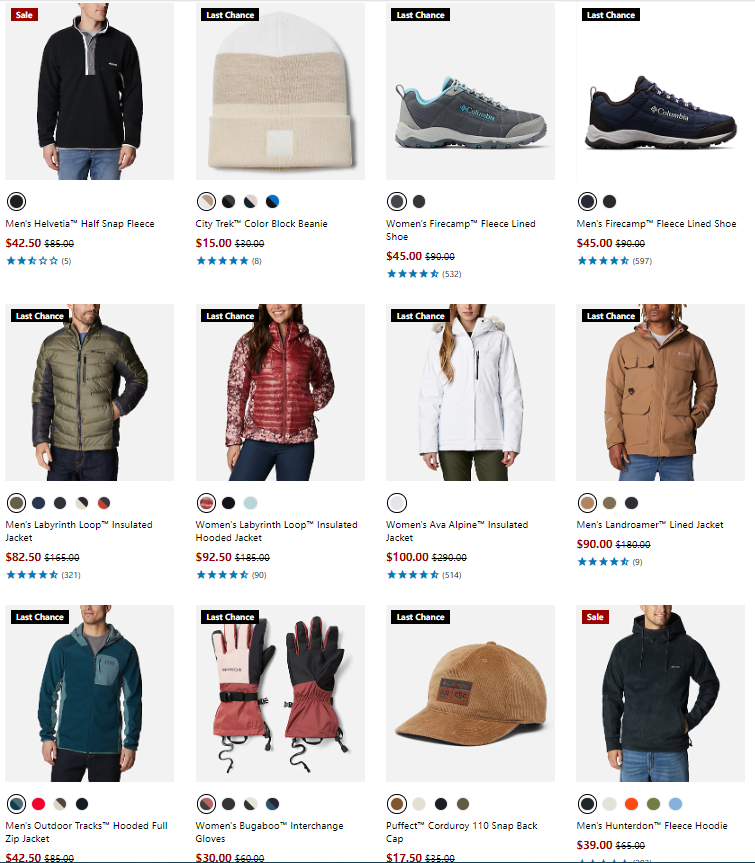The image size is (755, 863).
Task: Select the light blue swatch for Women's Labyrinth Loop
Action: [x=250, y=503]
